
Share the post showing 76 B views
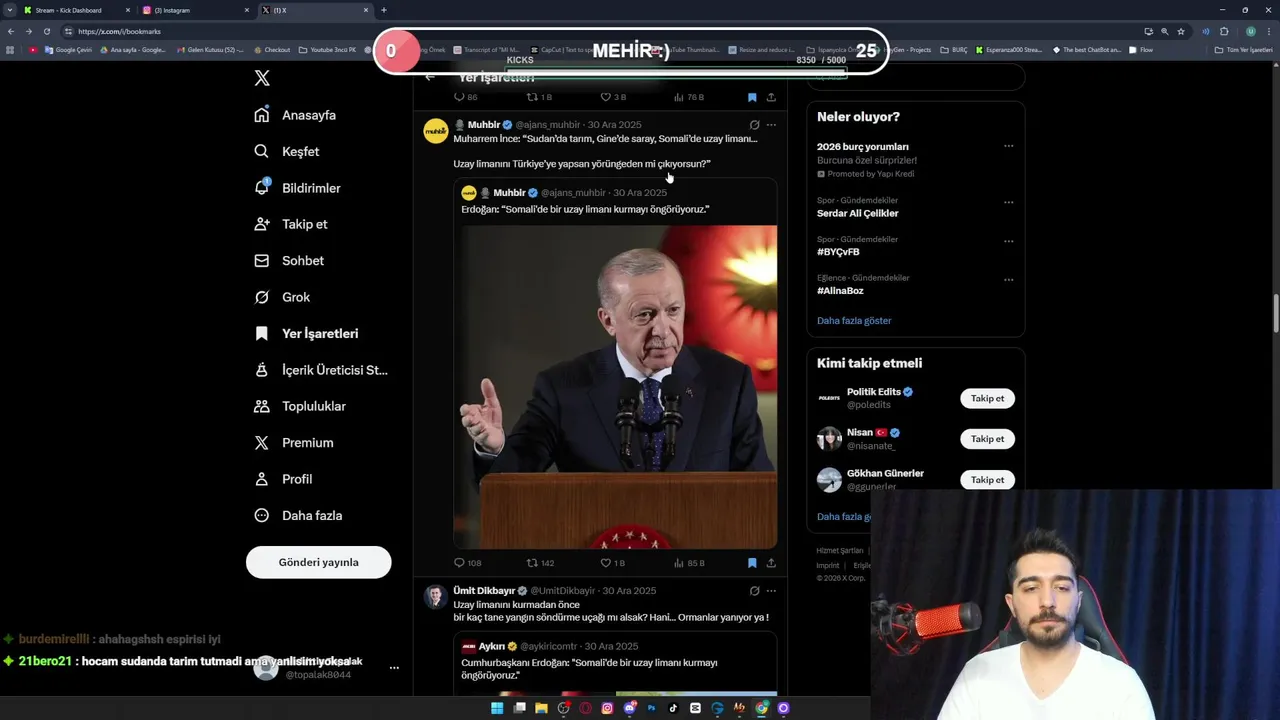(x=771, y=97)
